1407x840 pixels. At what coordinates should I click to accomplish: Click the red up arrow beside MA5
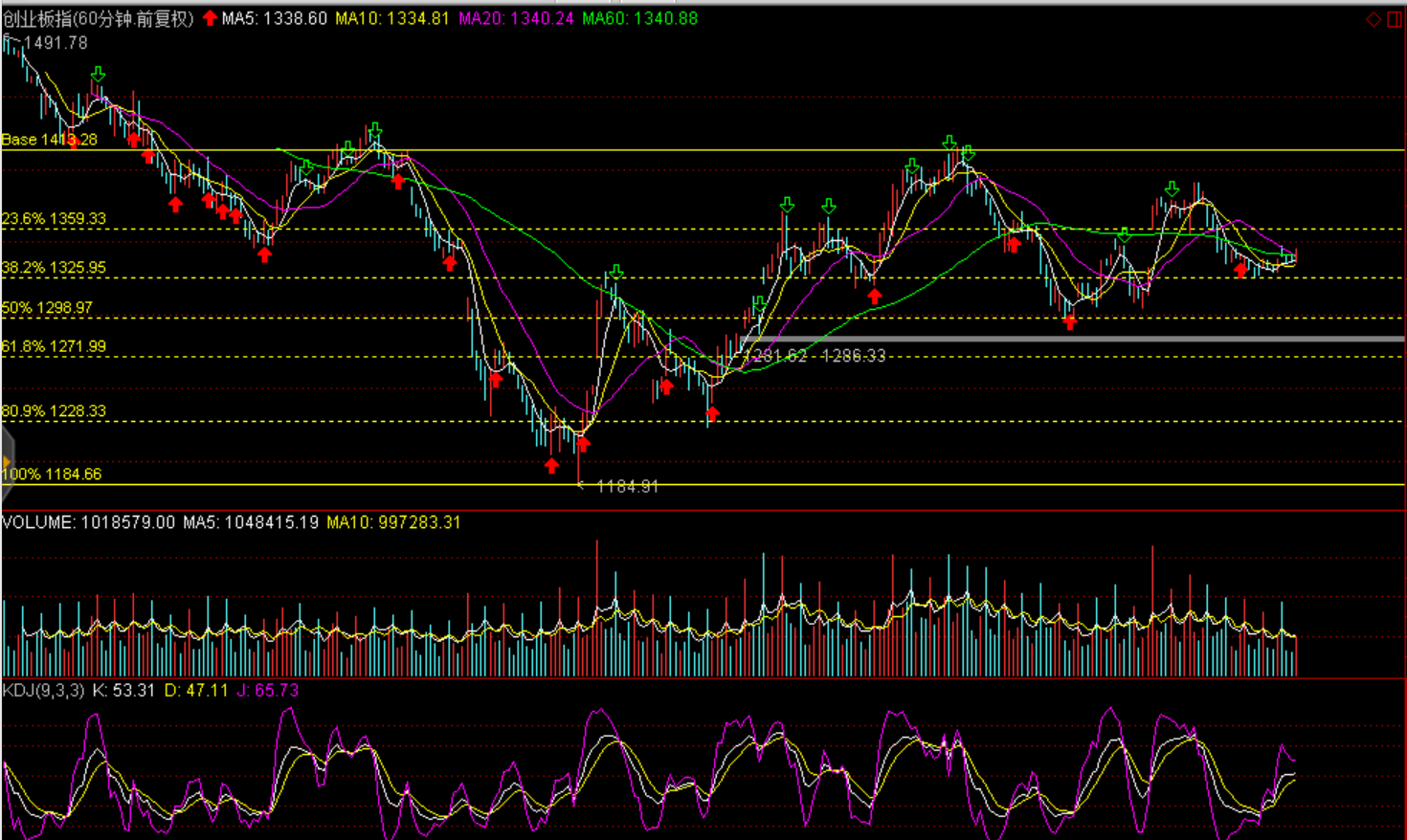210,18
